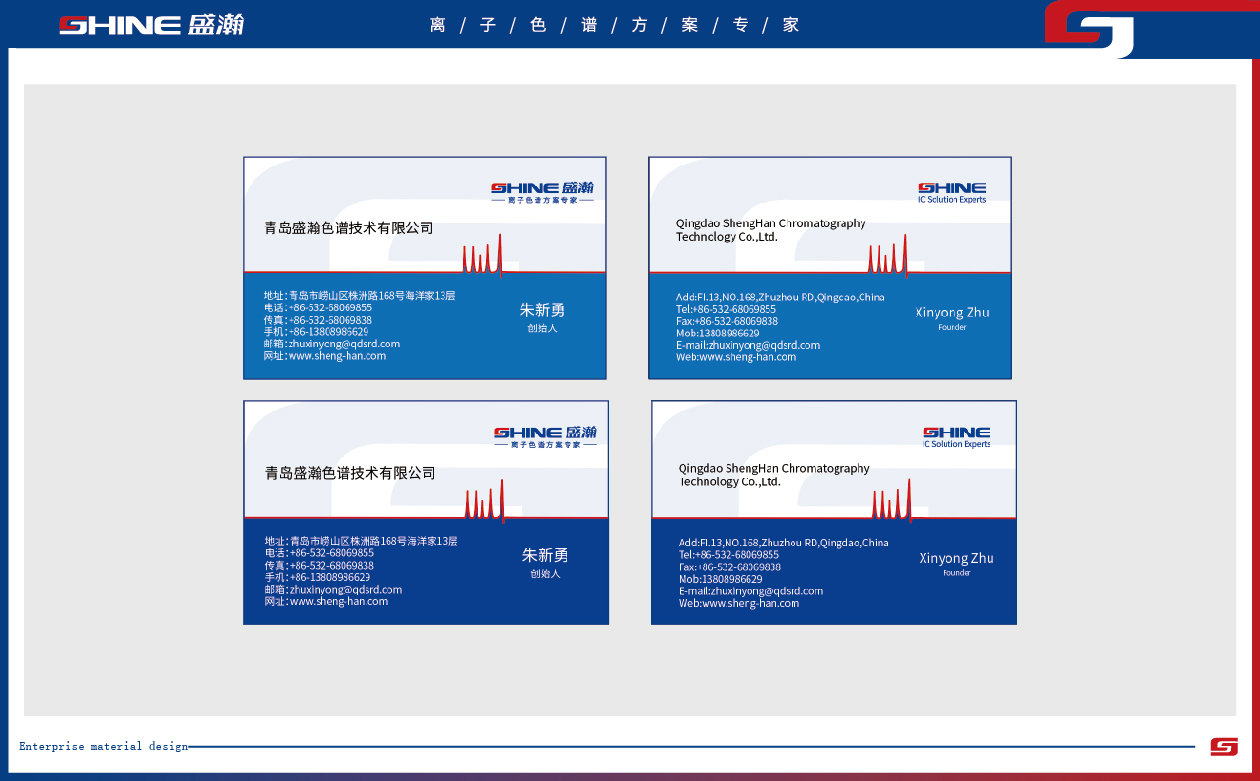Click red chromatogram peaks on light-blue Chinese card
The width and height of the screenshot is (1260, 781).
pos(483,254)
